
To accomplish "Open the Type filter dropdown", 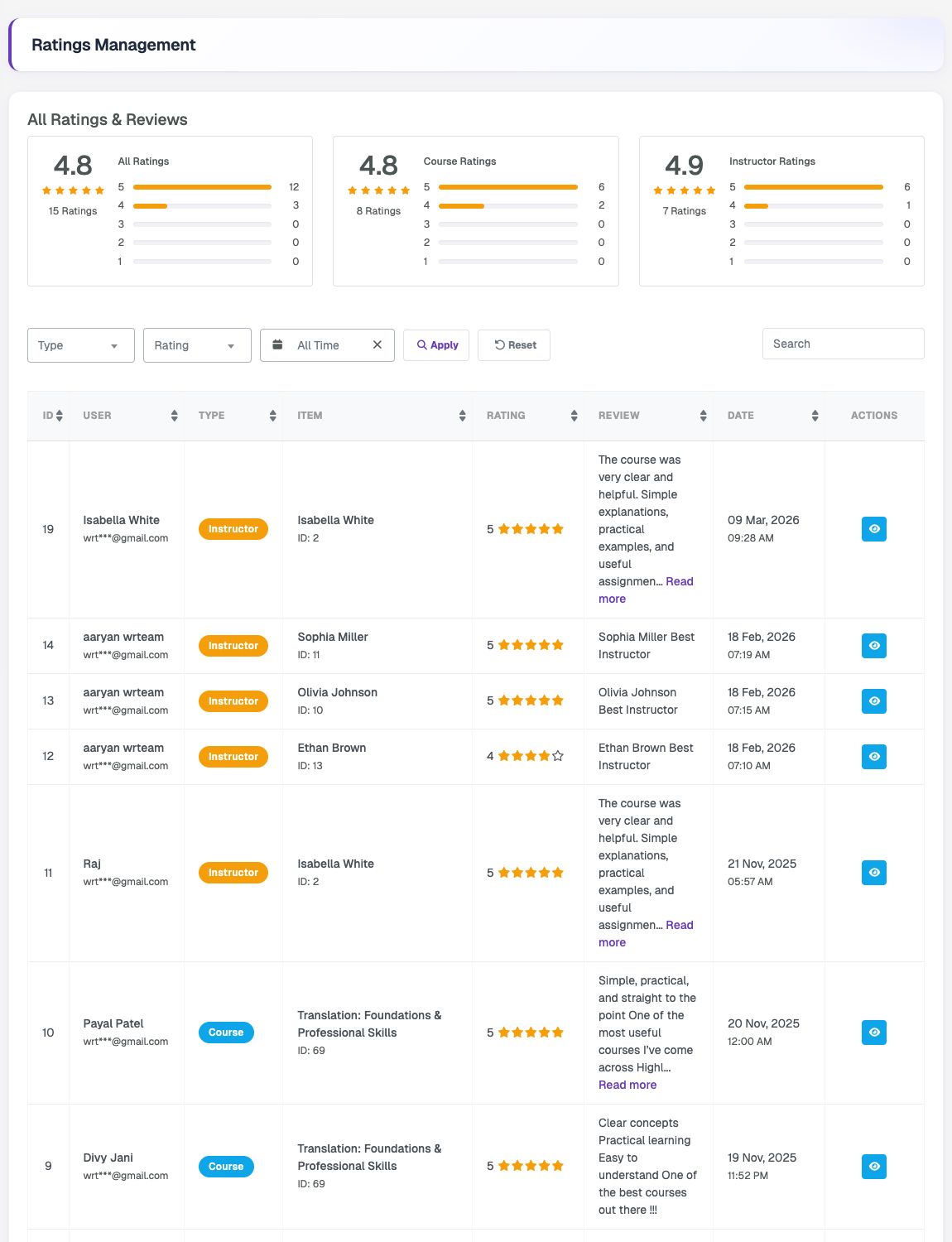I will pos(81,345).
